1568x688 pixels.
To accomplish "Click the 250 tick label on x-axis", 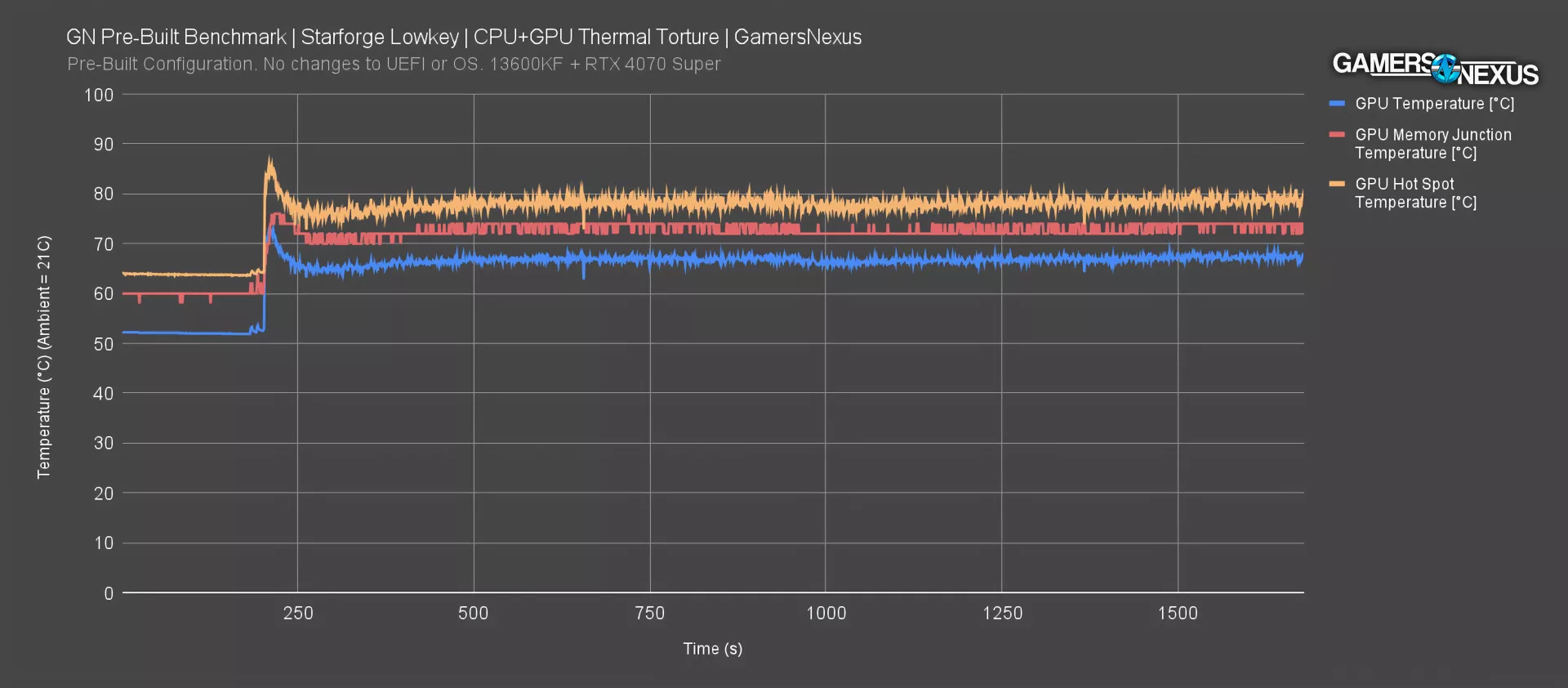I will (298, 614).
